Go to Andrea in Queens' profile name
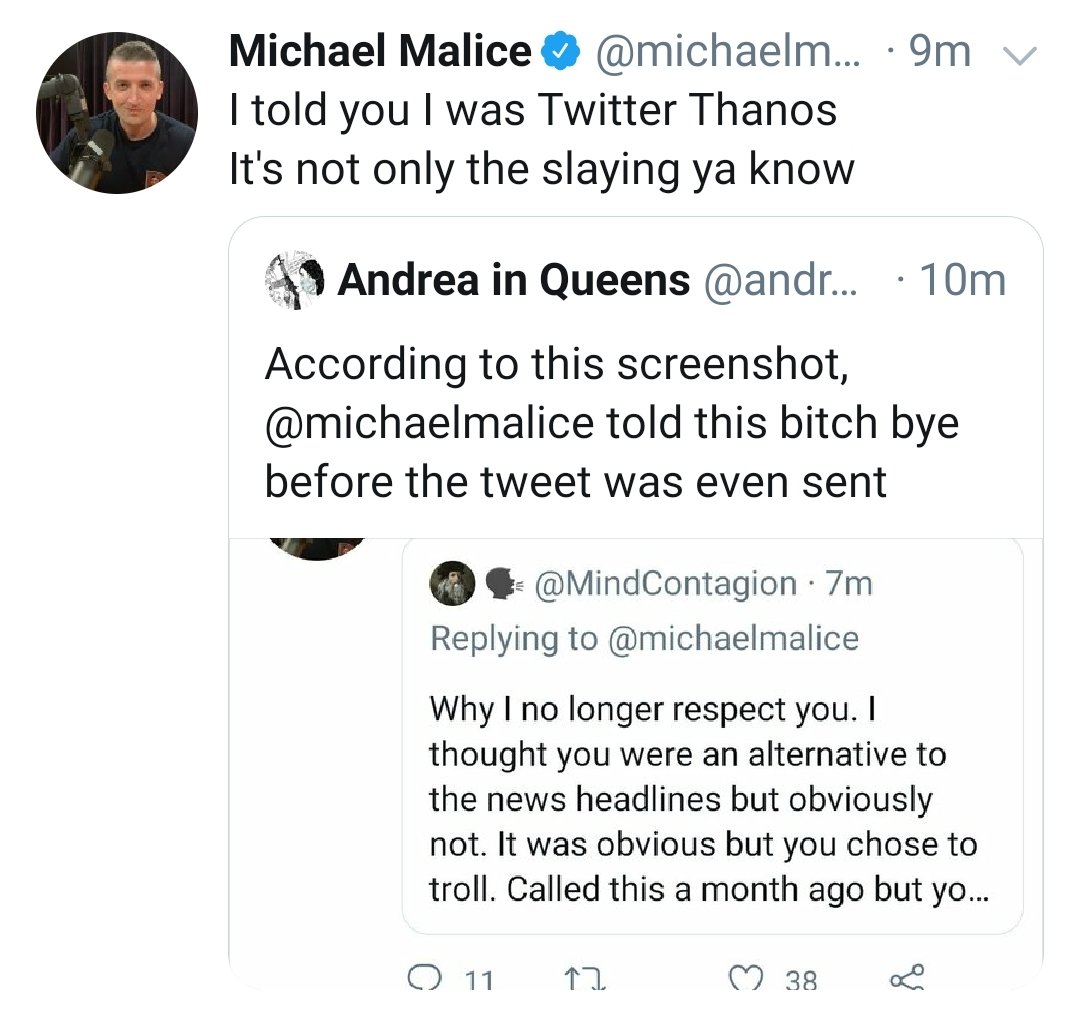The height and width of the screenshot is (1015, 1080). pos(513,281)
